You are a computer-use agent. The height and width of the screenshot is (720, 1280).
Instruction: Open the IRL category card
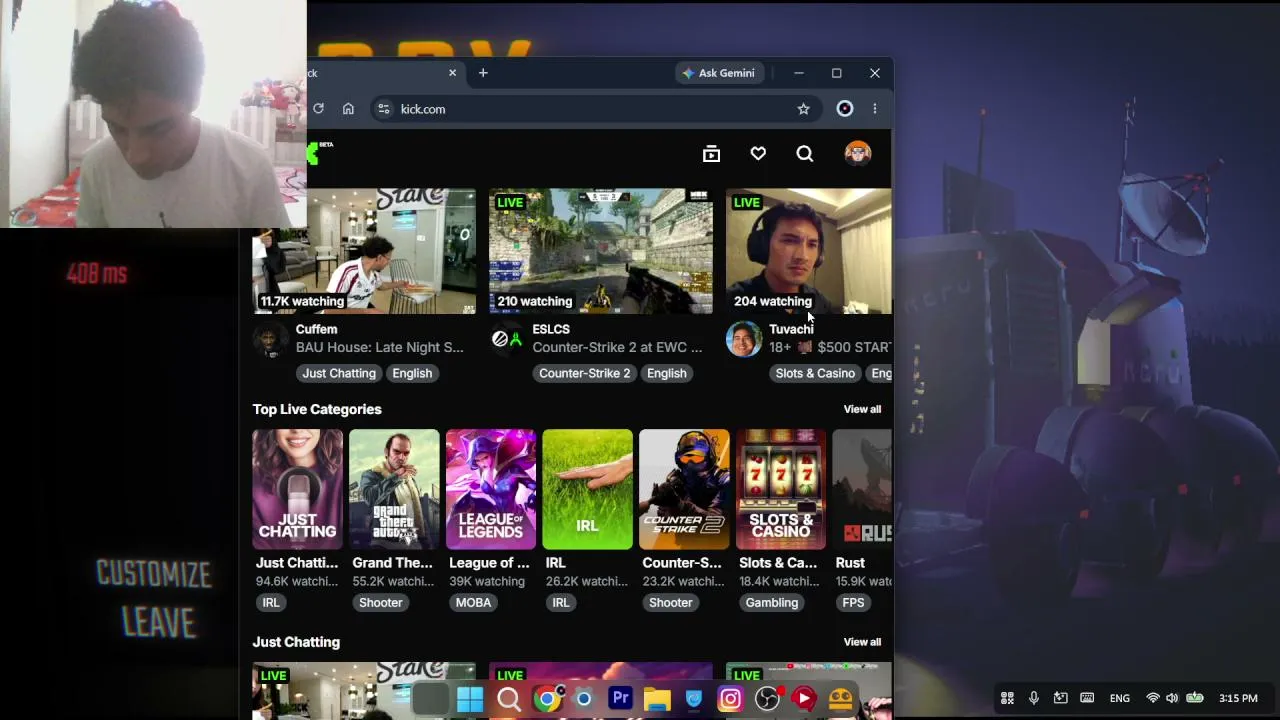[x=587, y=490]
